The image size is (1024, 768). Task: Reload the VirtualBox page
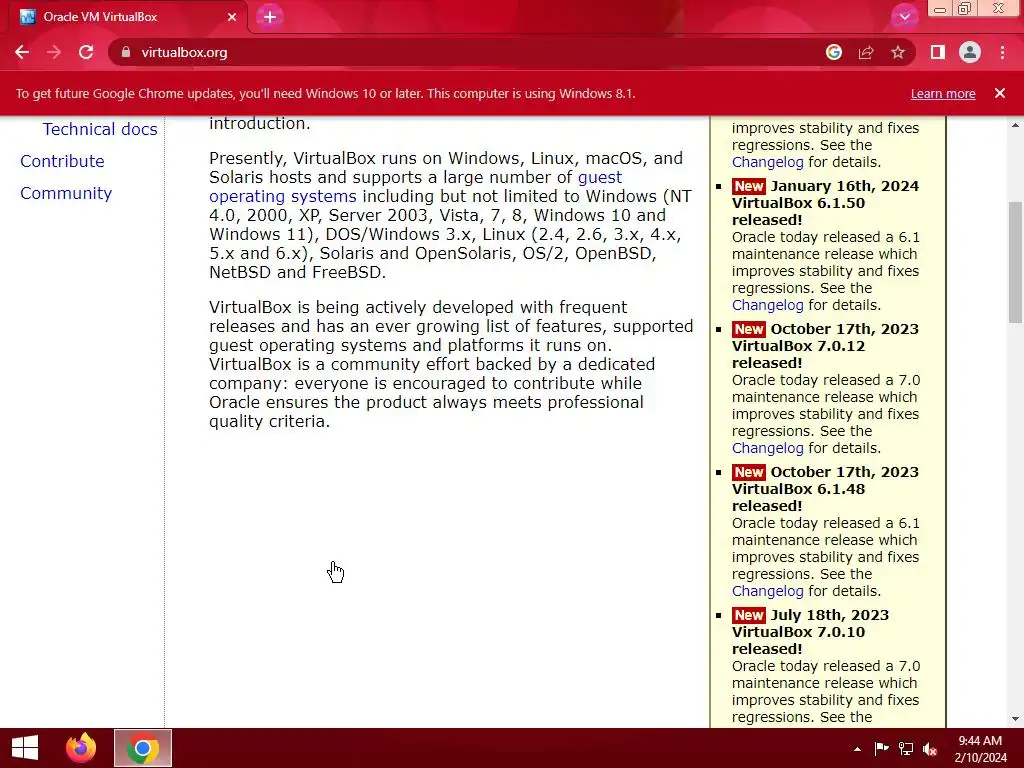tap(86, 52)
